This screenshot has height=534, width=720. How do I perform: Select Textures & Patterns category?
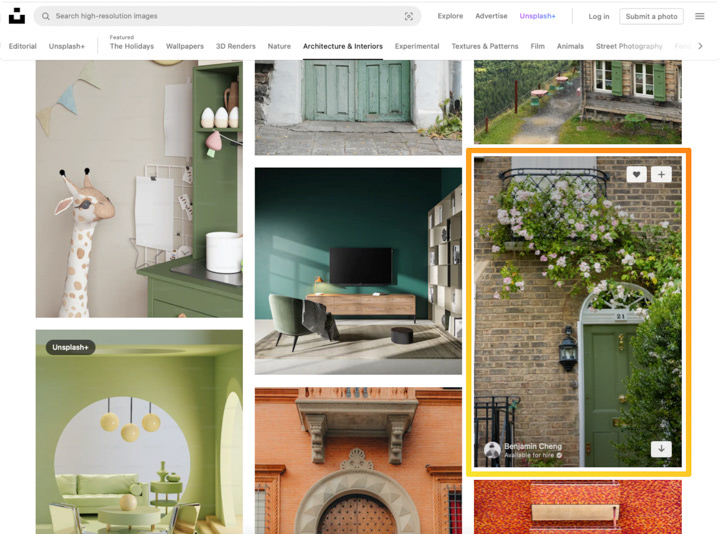point(484,46)
